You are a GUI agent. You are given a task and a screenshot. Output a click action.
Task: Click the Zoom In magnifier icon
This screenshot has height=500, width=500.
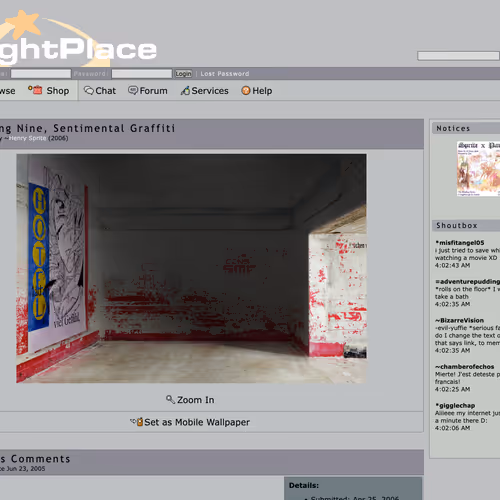[170, 399]
